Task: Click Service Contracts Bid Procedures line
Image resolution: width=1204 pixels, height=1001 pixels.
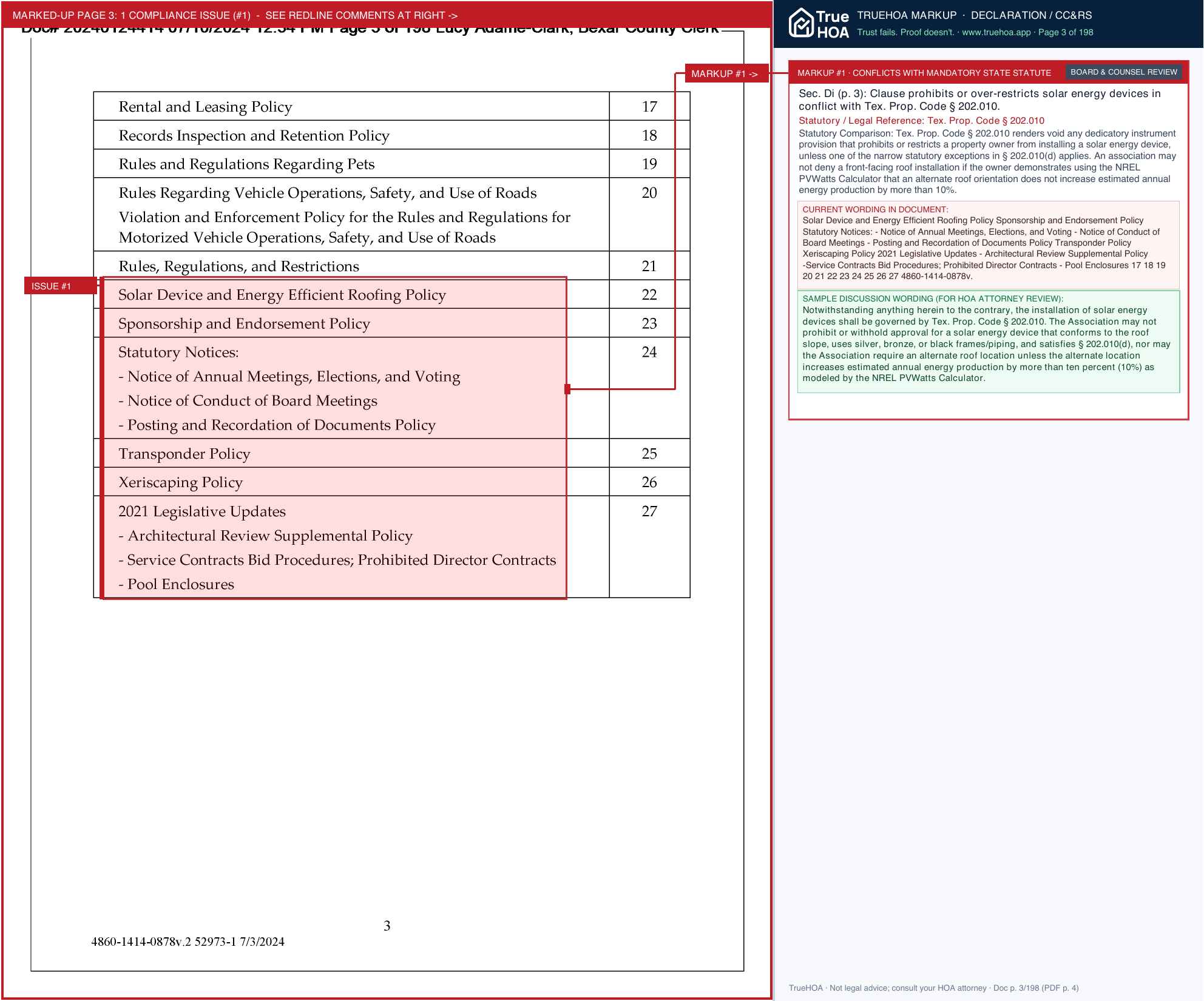Action: pos(337,560)
